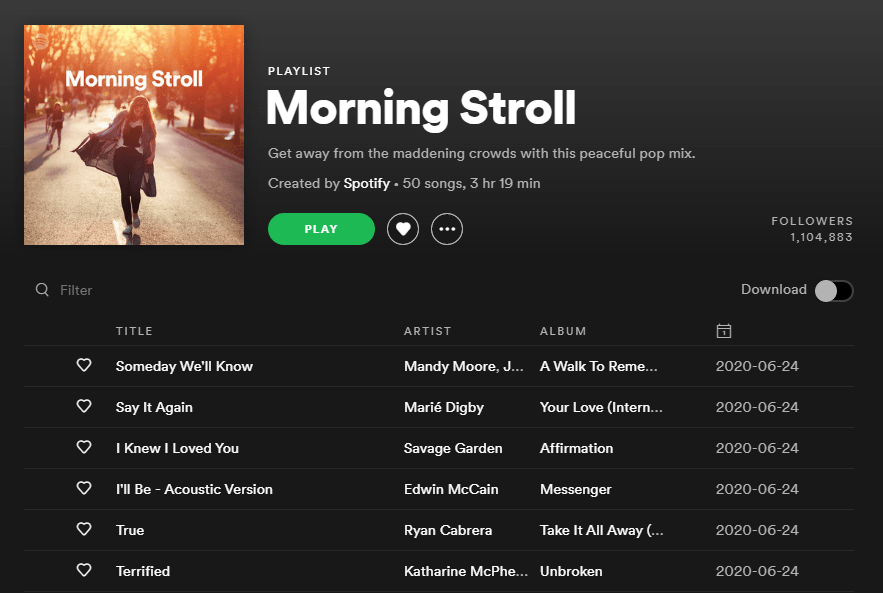The width and height of the screenshot is (883, 593).
Task: Sort songs by the TITLE column
Action: pos(134,330)
